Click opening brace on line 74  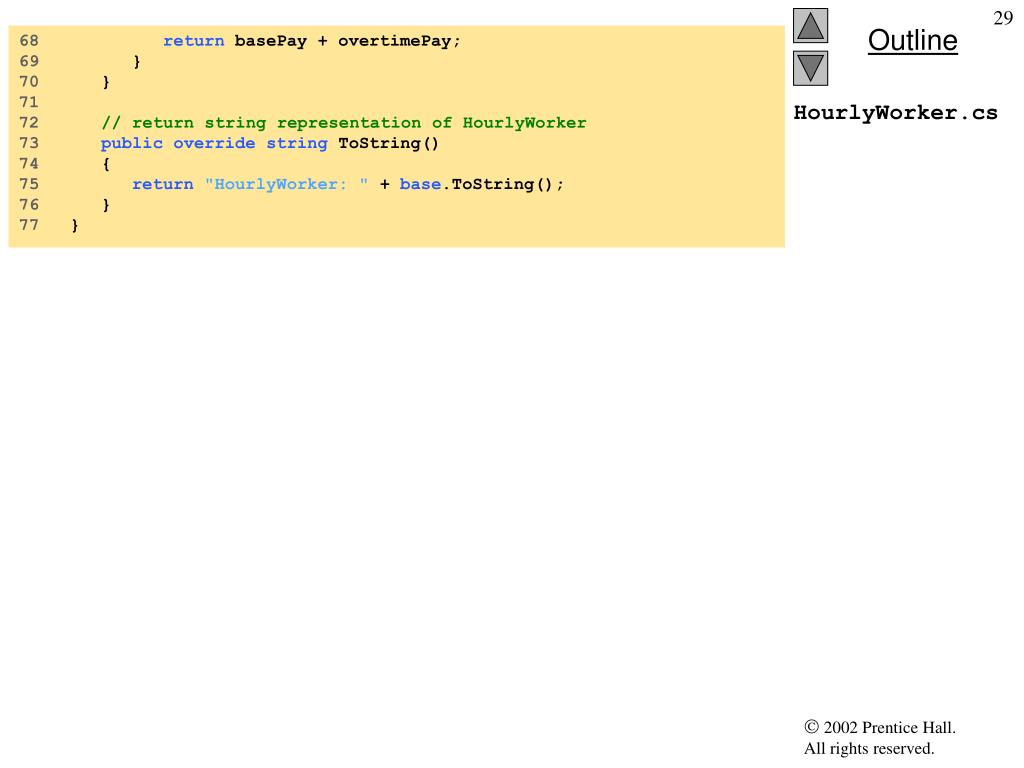point(106,164)
